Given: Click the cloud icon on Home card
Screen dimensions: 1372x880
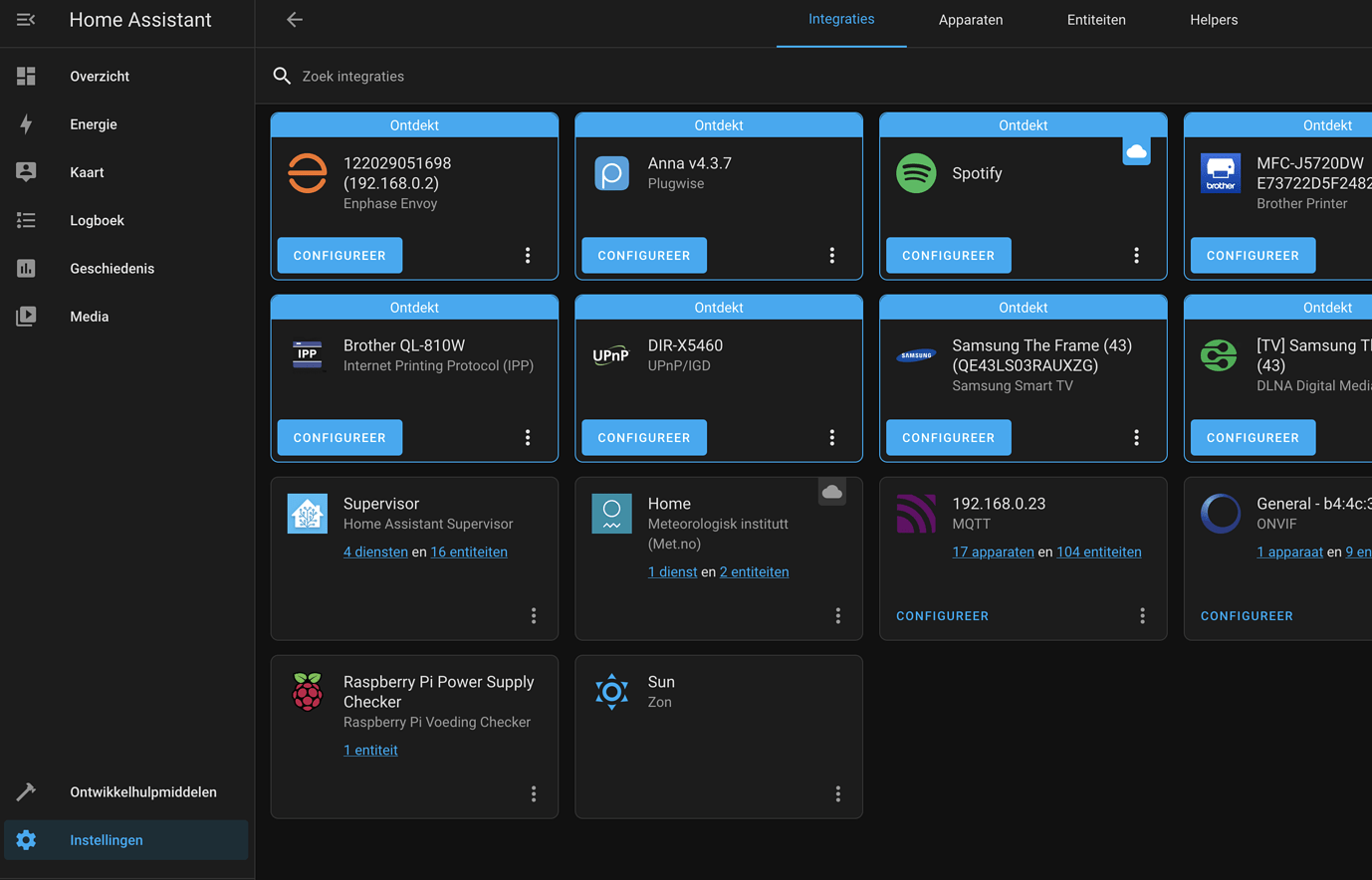Looking at the screenshot, I should point(832,492).
